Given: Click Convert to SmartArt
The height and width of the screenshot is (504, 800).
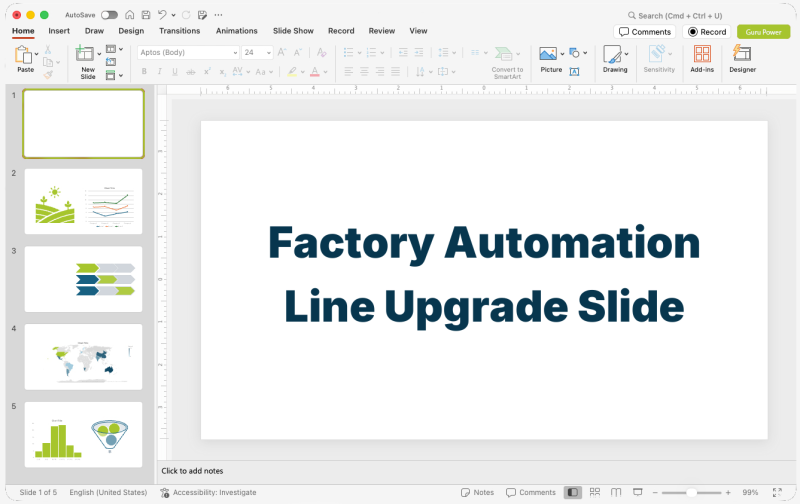Looking at the screenshot, I should (x=507, y=62).
